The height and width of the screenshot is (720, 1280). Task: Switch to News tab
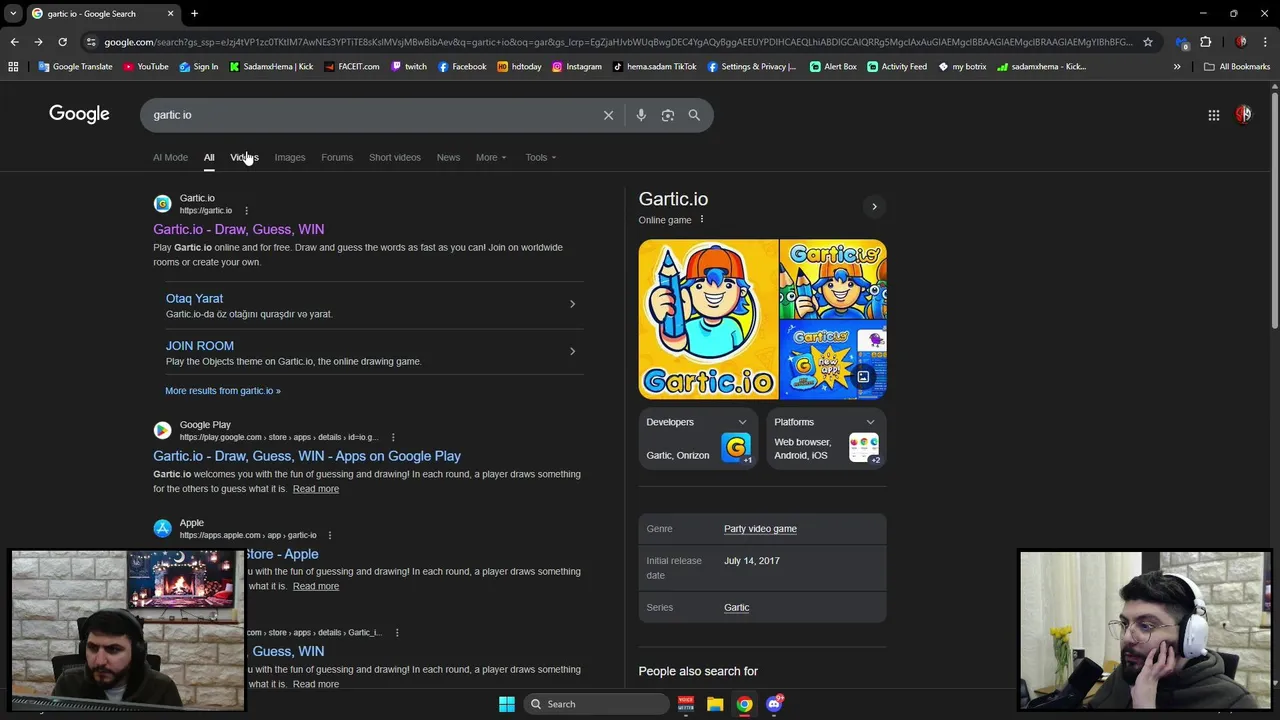pyautogui.click(x=448, y=157)
